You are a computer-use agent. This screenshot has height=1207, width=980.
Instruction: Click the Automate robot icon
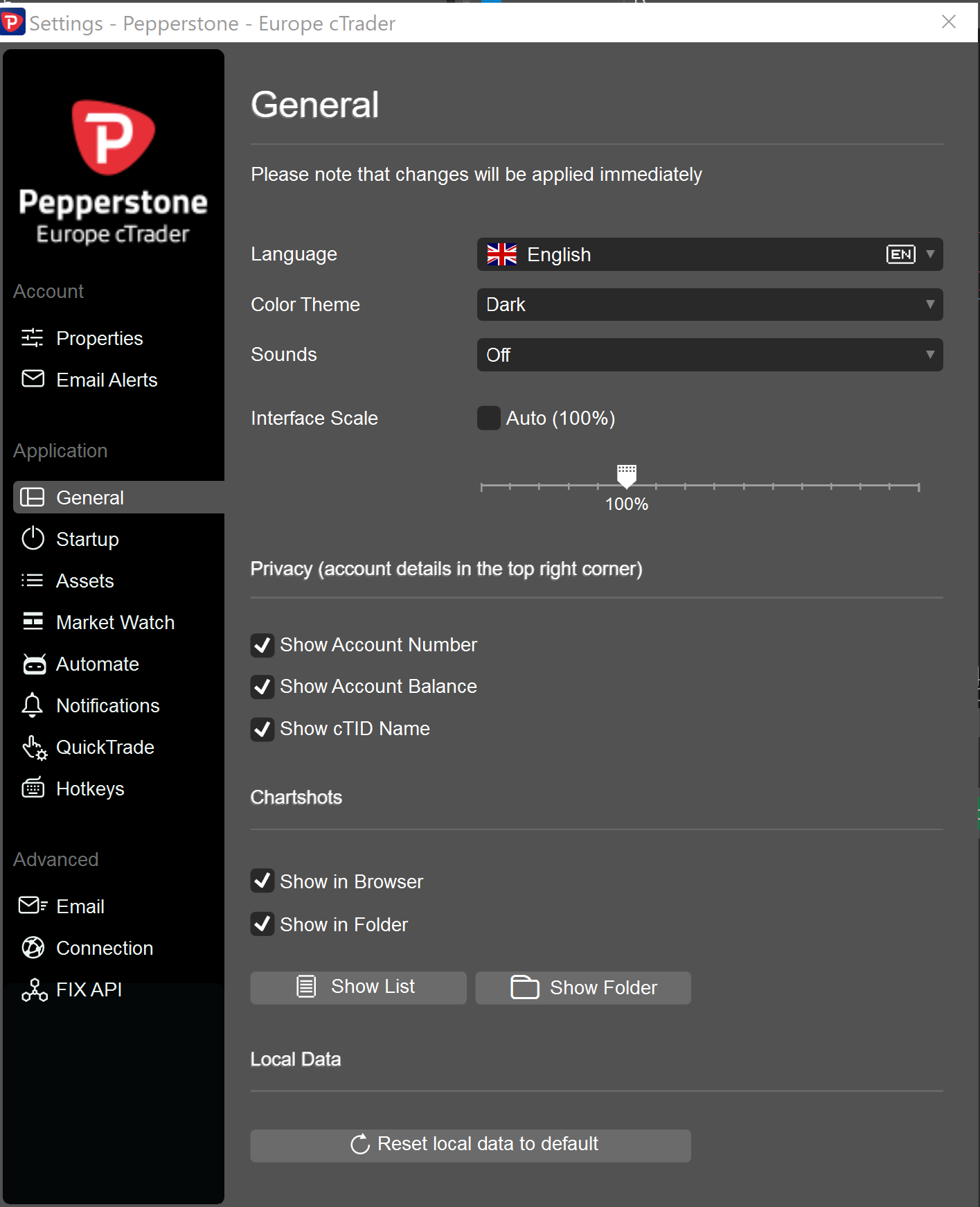[34, 664]
